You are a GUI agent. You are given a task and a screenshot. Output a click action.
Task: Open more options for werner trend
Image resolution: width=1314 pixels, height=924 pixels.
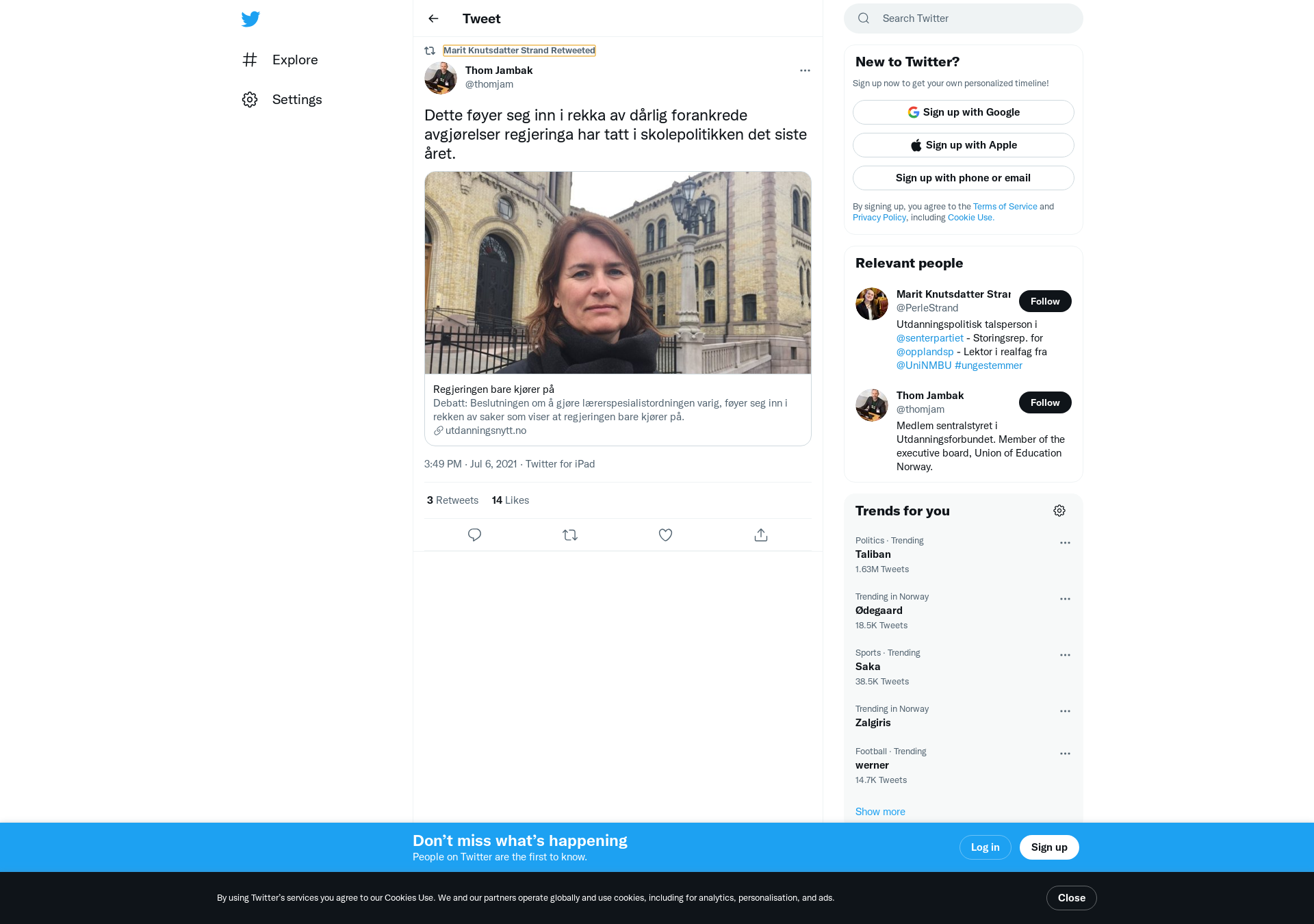[1065, 754]
